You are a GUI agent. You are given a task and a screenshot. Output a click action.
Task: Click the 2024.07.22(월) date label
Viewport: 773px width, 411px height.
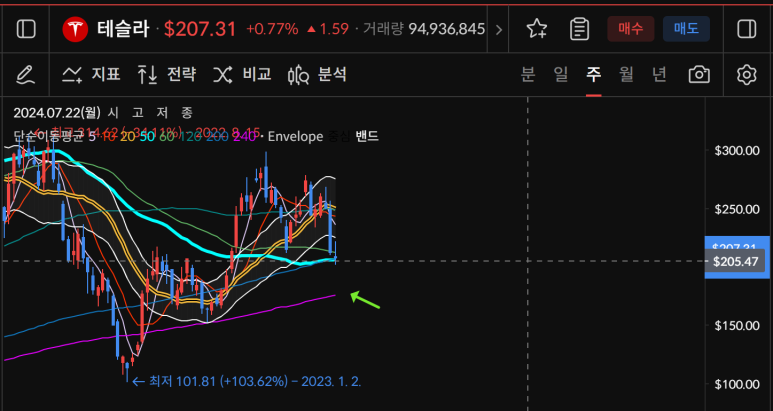57,113
